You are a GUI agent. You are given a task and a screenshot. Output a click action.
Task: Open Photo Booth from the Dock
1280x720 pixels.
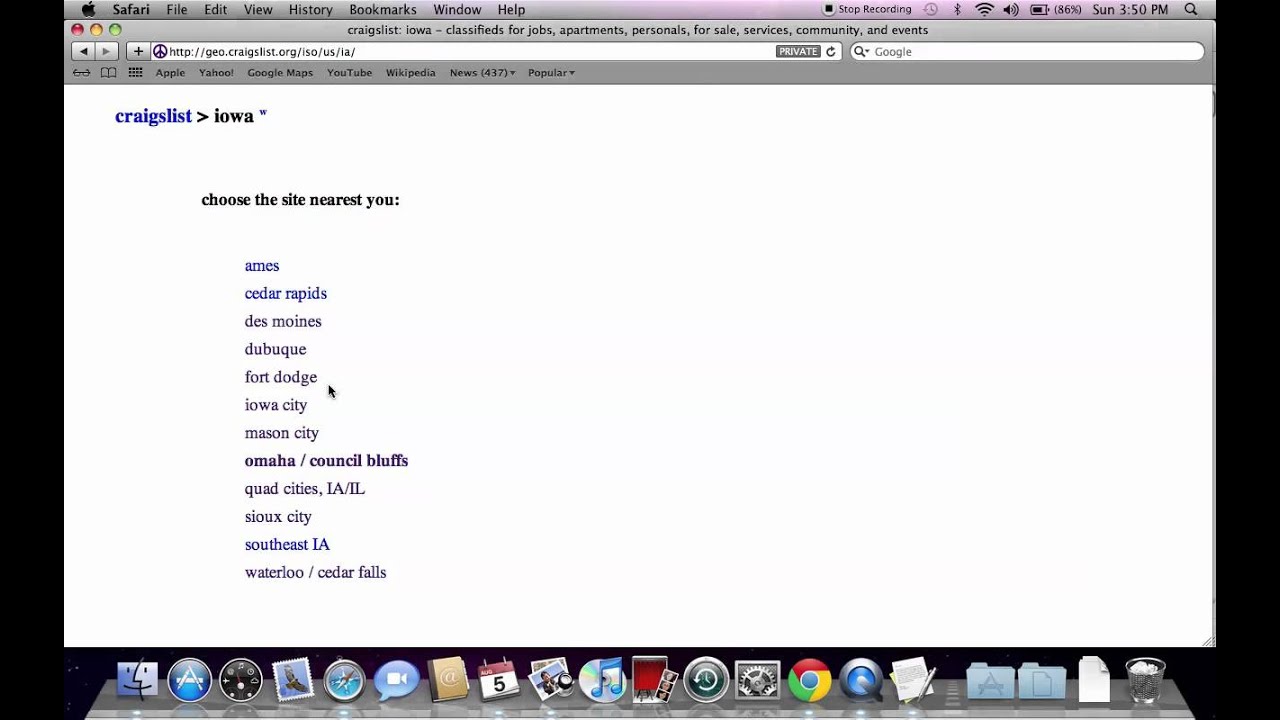tap(654, 680)
